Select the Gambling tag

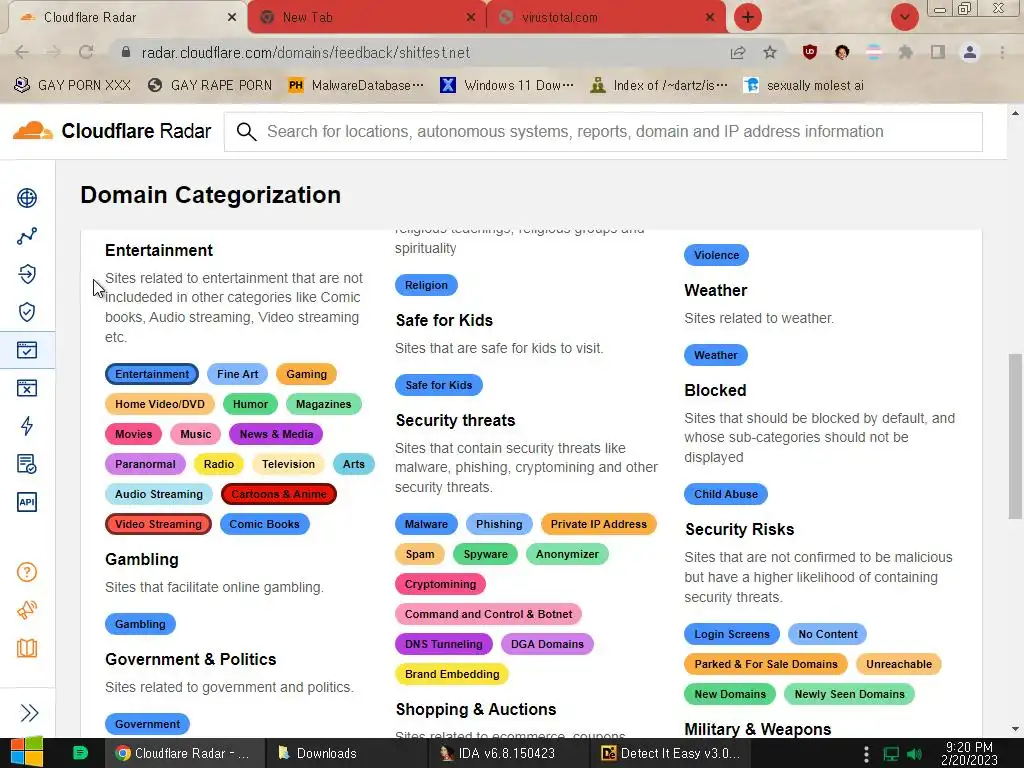(x=140, y=624)
